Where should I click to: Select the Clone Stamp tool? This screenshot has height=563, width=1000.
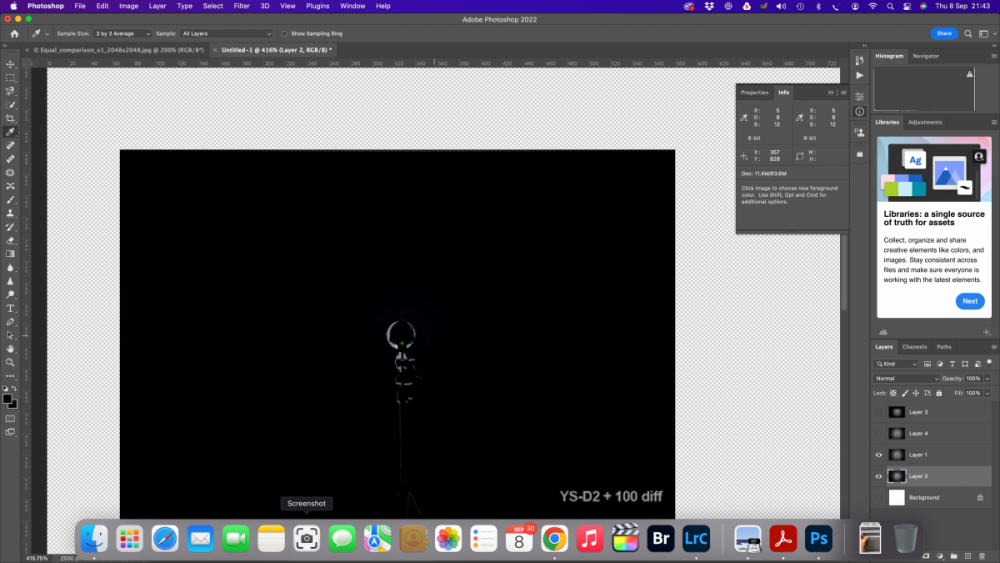(10, 213)
